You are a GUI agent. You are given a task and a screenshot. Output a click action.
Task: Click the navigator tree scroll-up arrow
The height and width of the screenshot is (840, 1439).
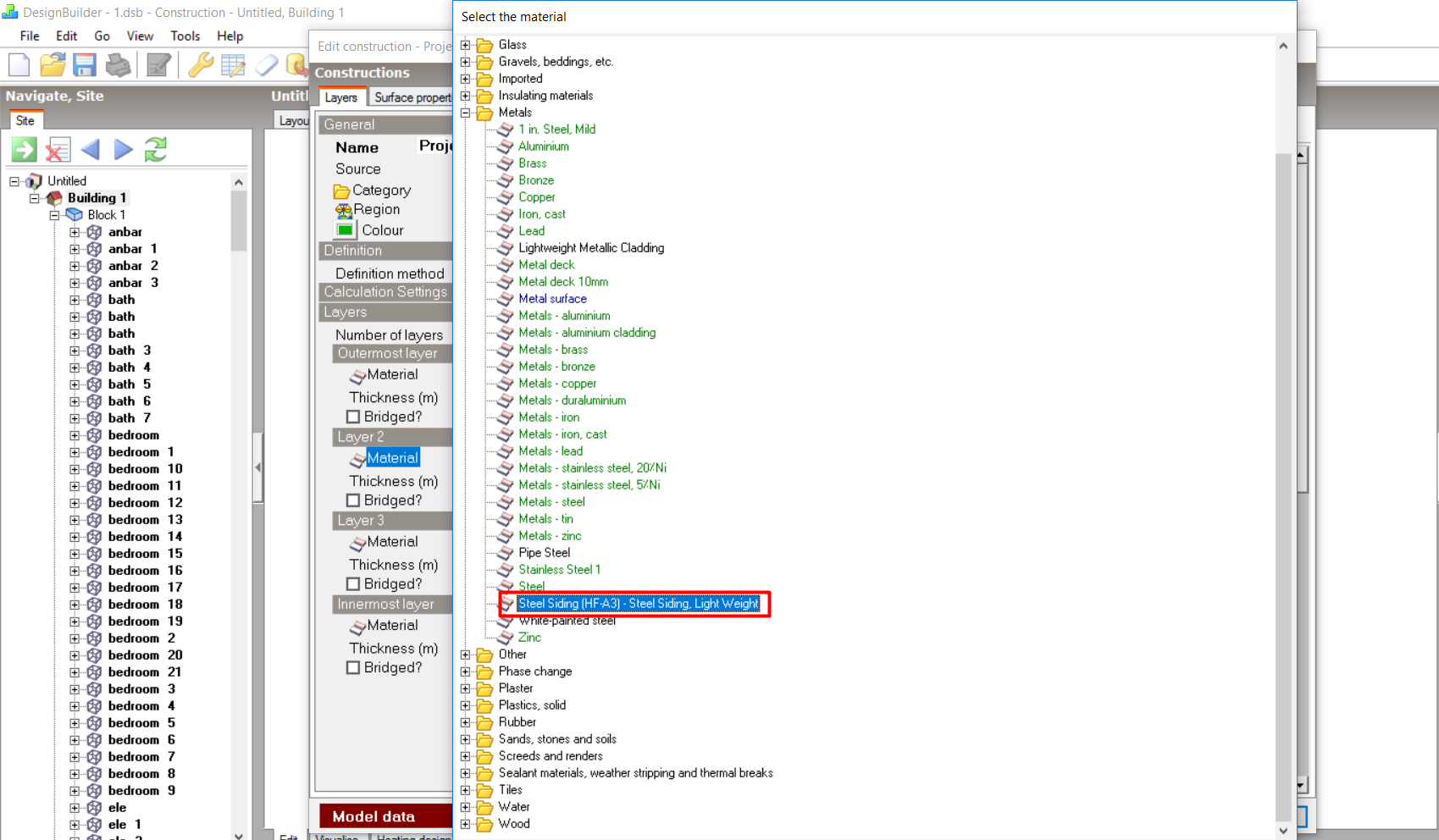click(239, 182)
